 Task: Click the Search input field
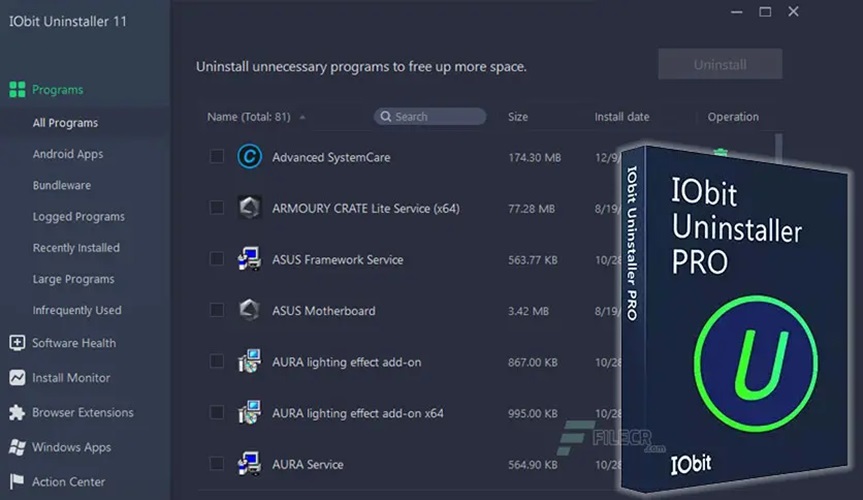(437, 117)
